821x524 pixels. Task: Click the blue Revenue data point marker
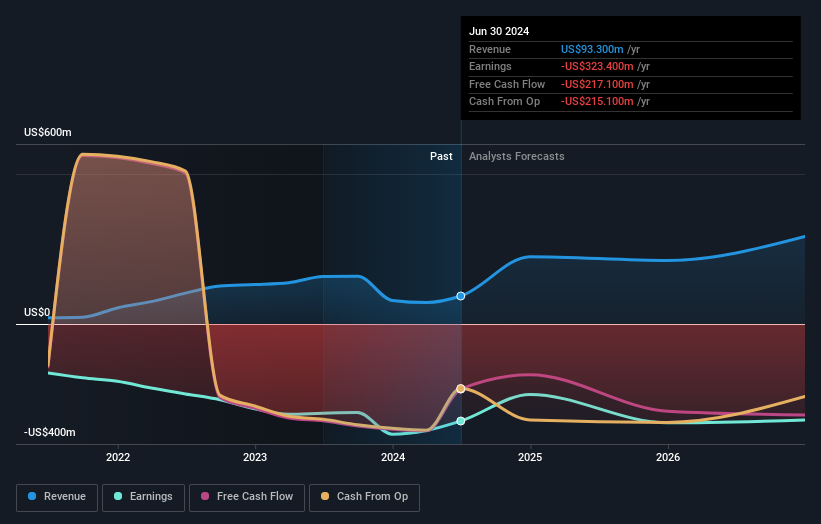coord(461,296)
